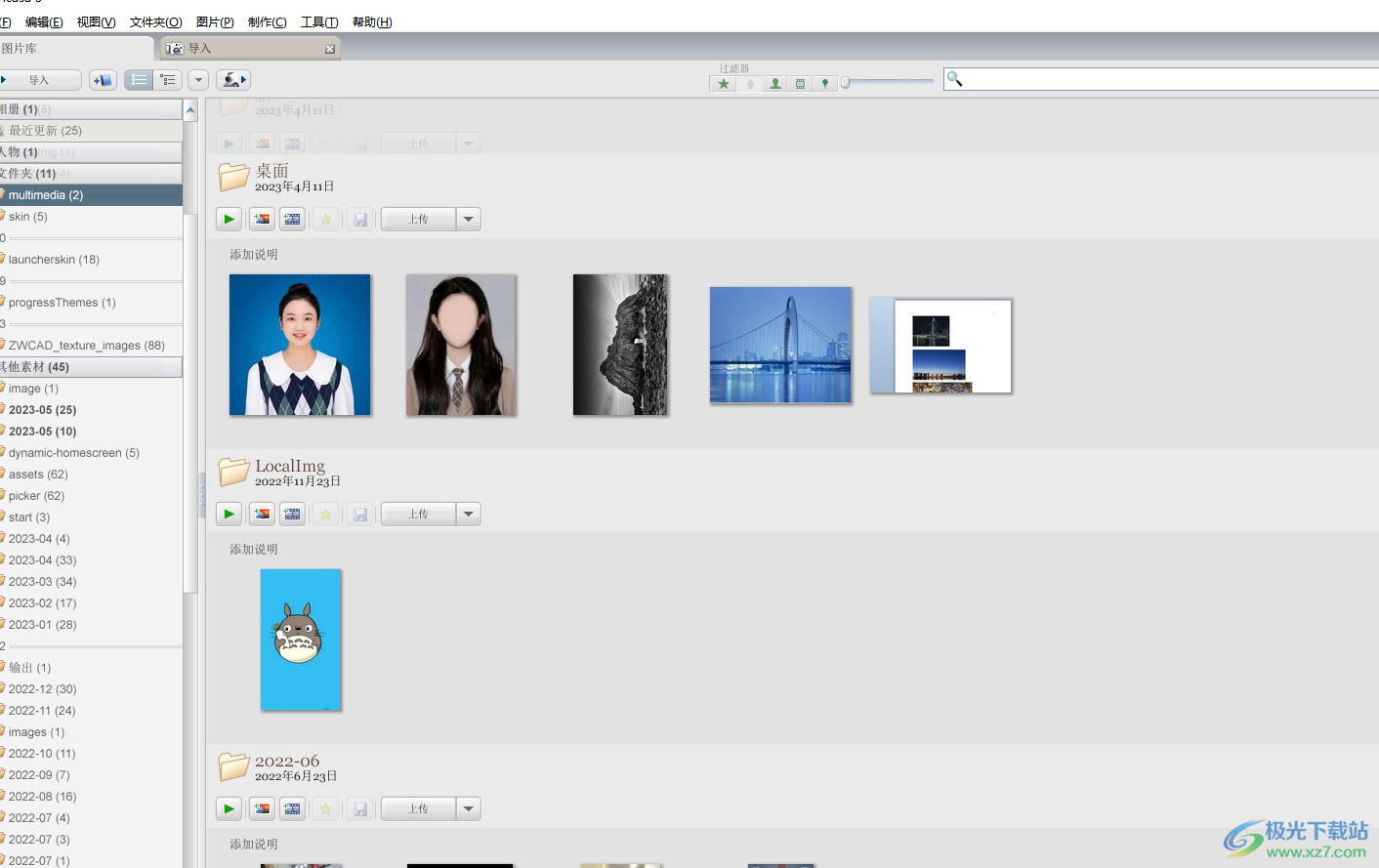The height and width of the screenshot is (868, 1379).
Task: Collapse the 文件夹 collection header
Action: click(91, 174)
